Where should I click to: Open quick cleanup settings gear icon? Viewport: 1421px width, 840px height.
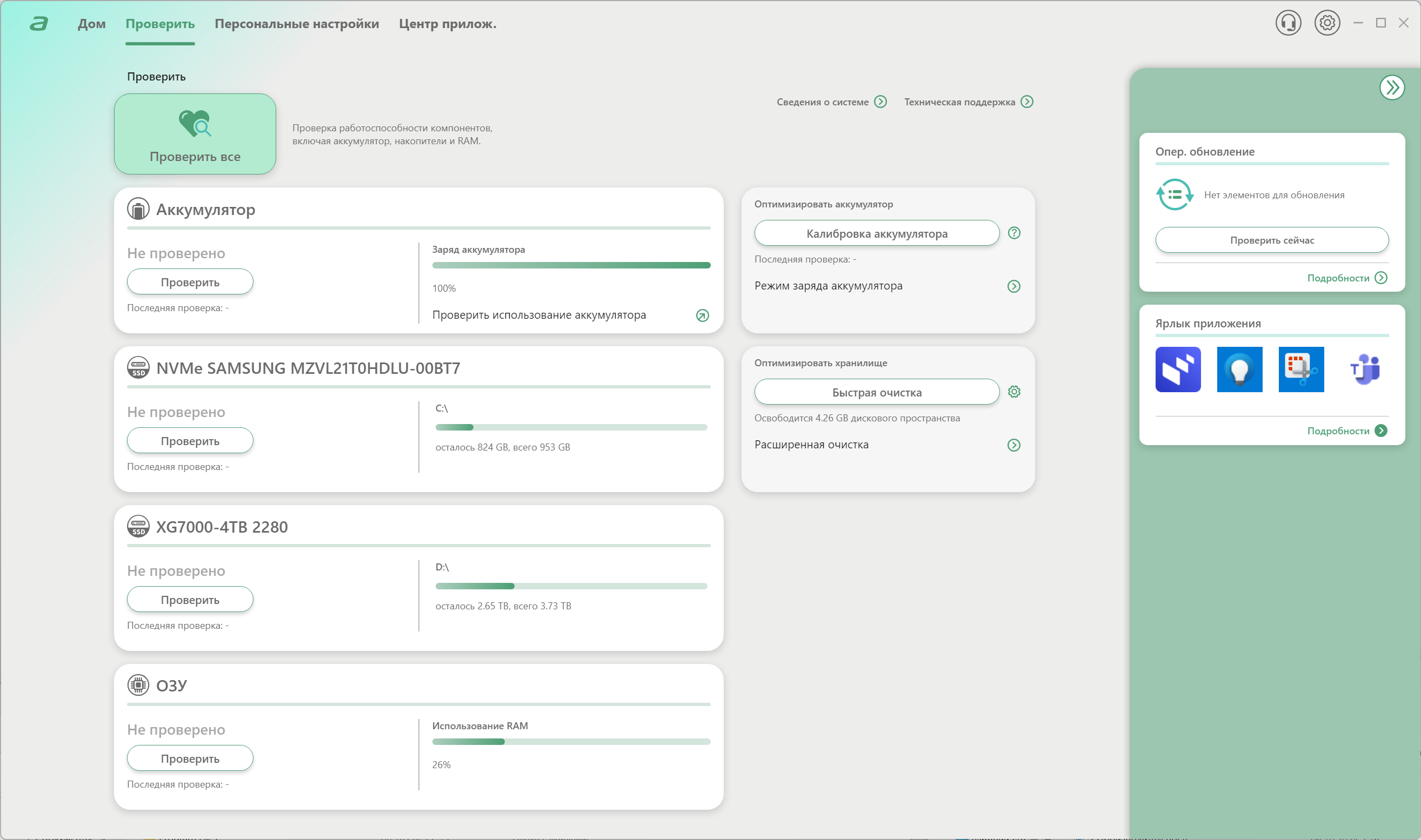[x=1014, y=392]
